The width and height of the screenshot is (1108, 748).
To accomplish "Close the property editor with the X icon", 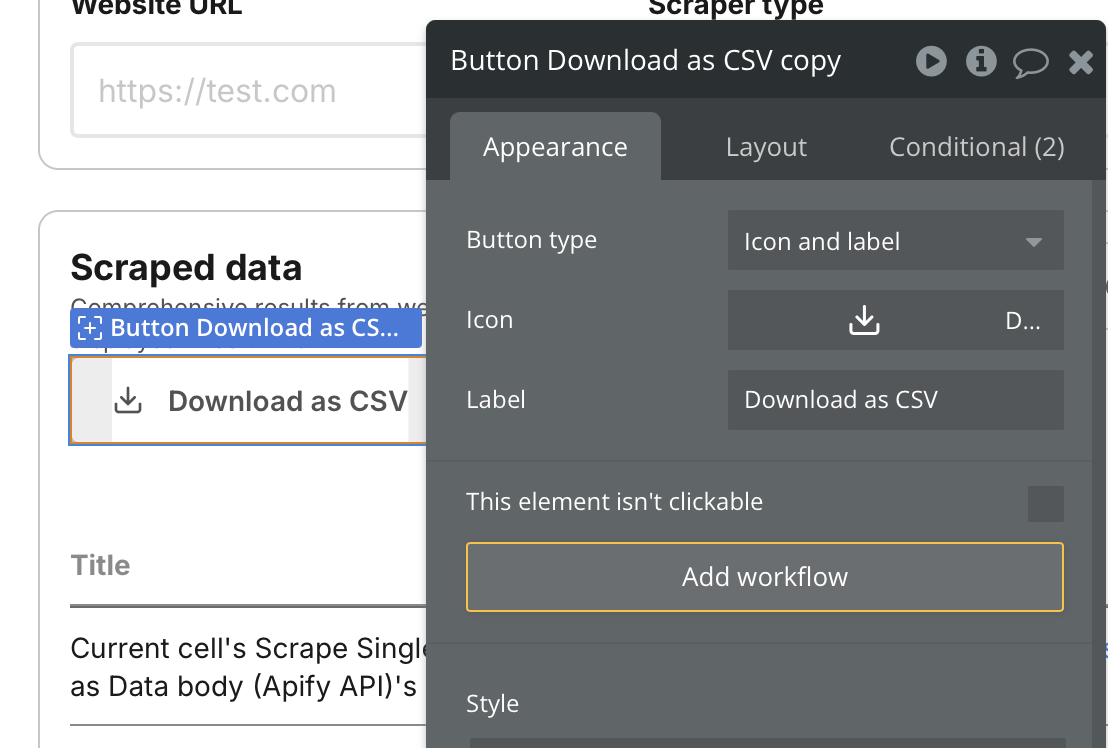I will pyautogui.click(x=1081, y=61).
